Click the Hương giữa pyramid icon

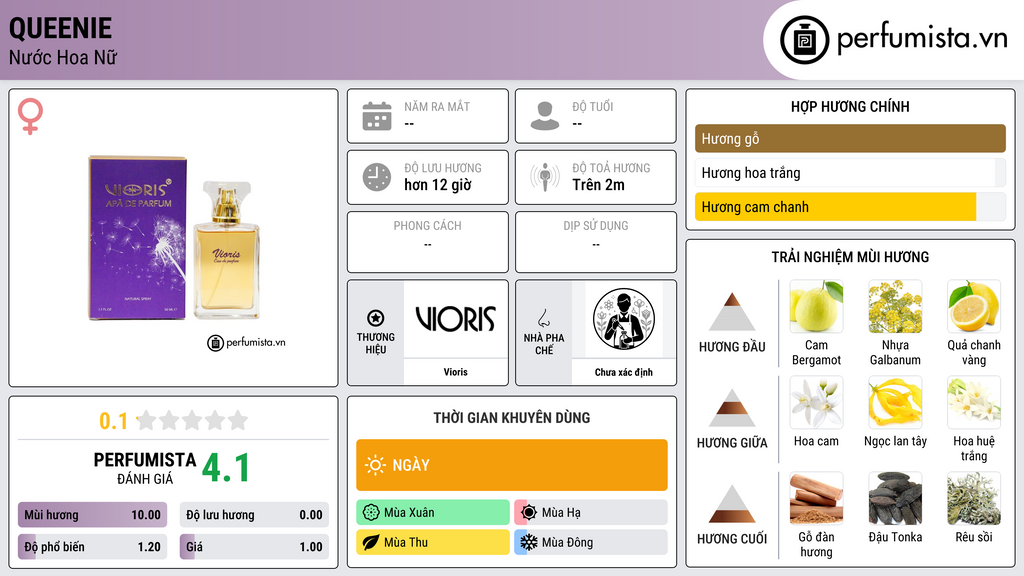[x=732, y=408]
